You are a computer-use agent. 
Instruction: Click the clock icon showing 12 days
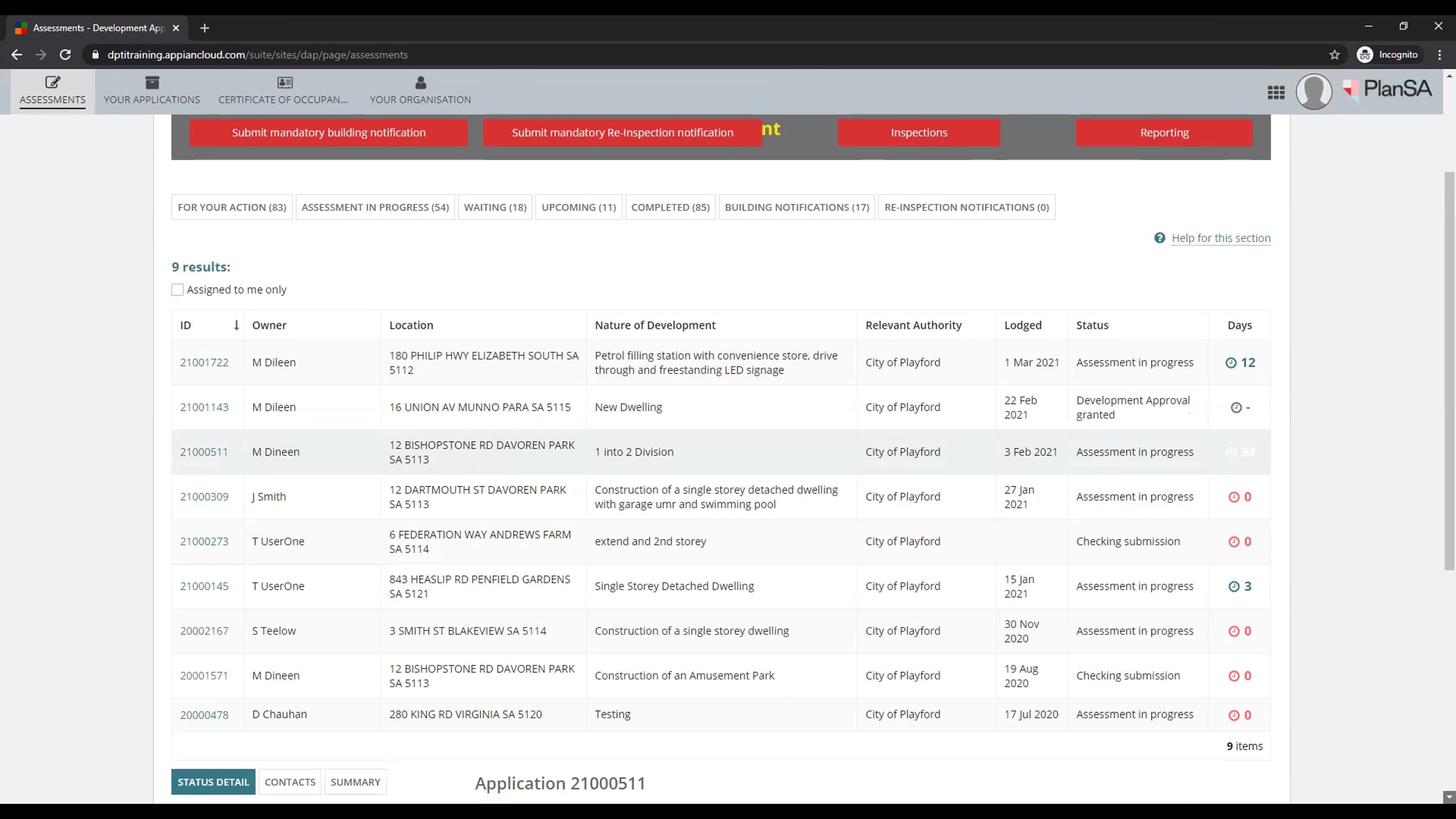click(1230, 363)
